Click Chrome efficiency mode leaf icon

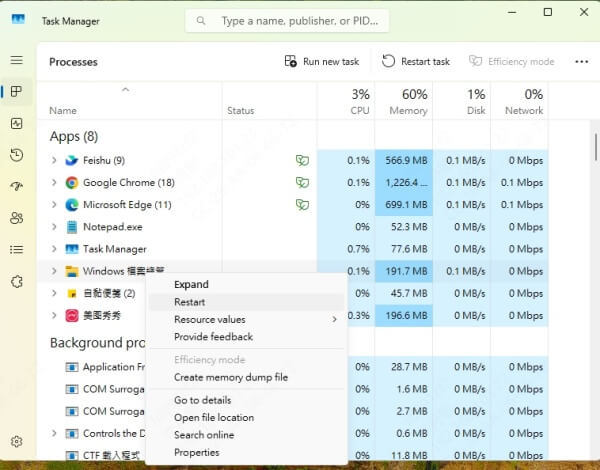(x=302, y=183)
